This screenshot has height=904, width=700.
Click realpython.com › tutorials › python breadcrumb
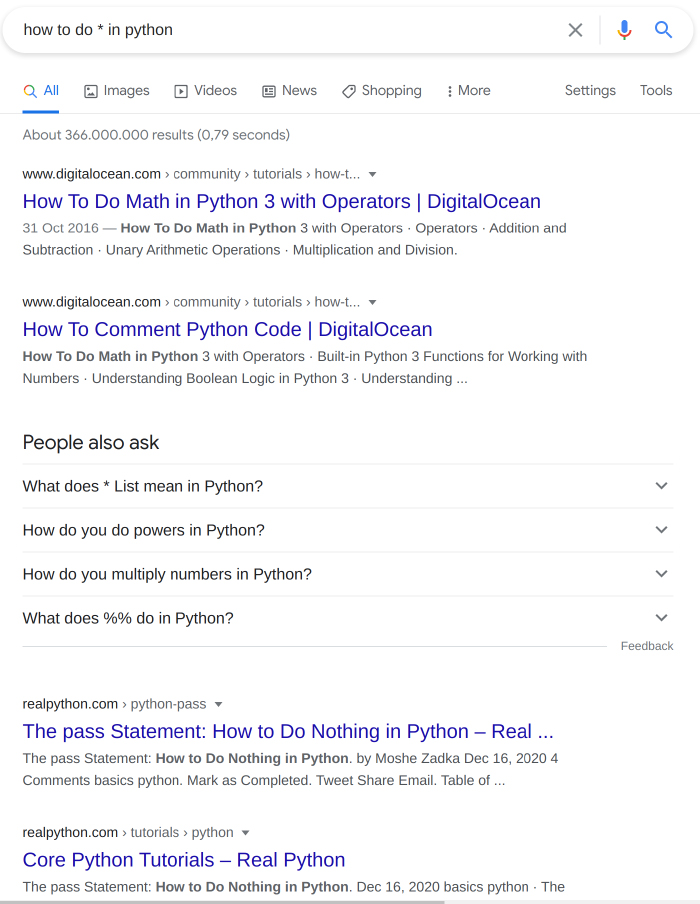[128, 833]
